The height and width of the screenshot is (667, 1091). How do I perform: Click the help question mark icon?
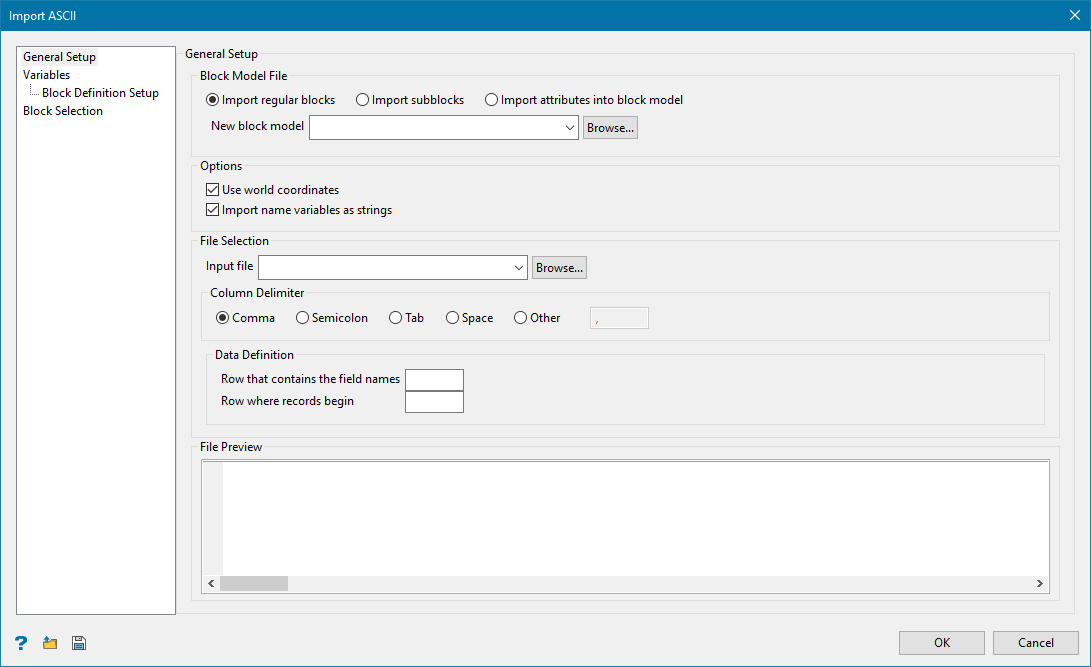coord(20,643)
